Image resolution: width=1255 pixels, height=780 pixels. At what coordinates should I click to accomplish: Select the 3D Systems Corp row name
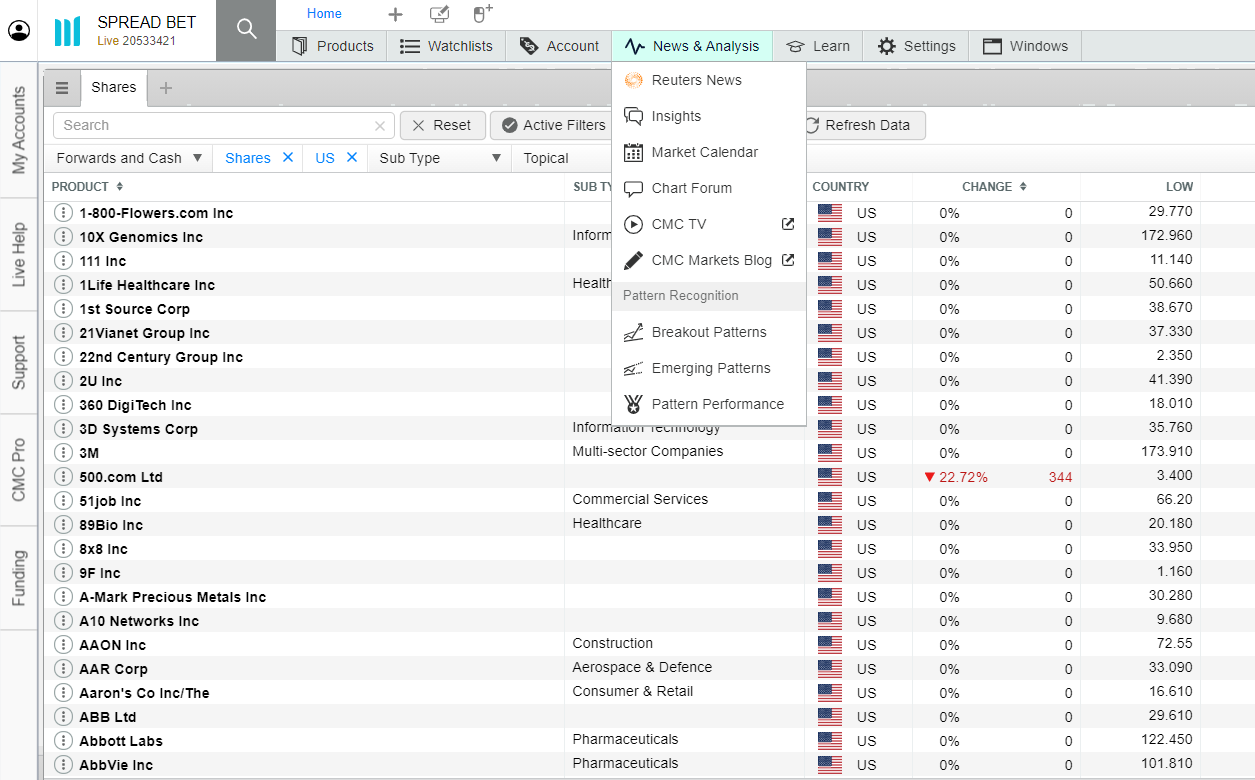(x=139, y=429)
